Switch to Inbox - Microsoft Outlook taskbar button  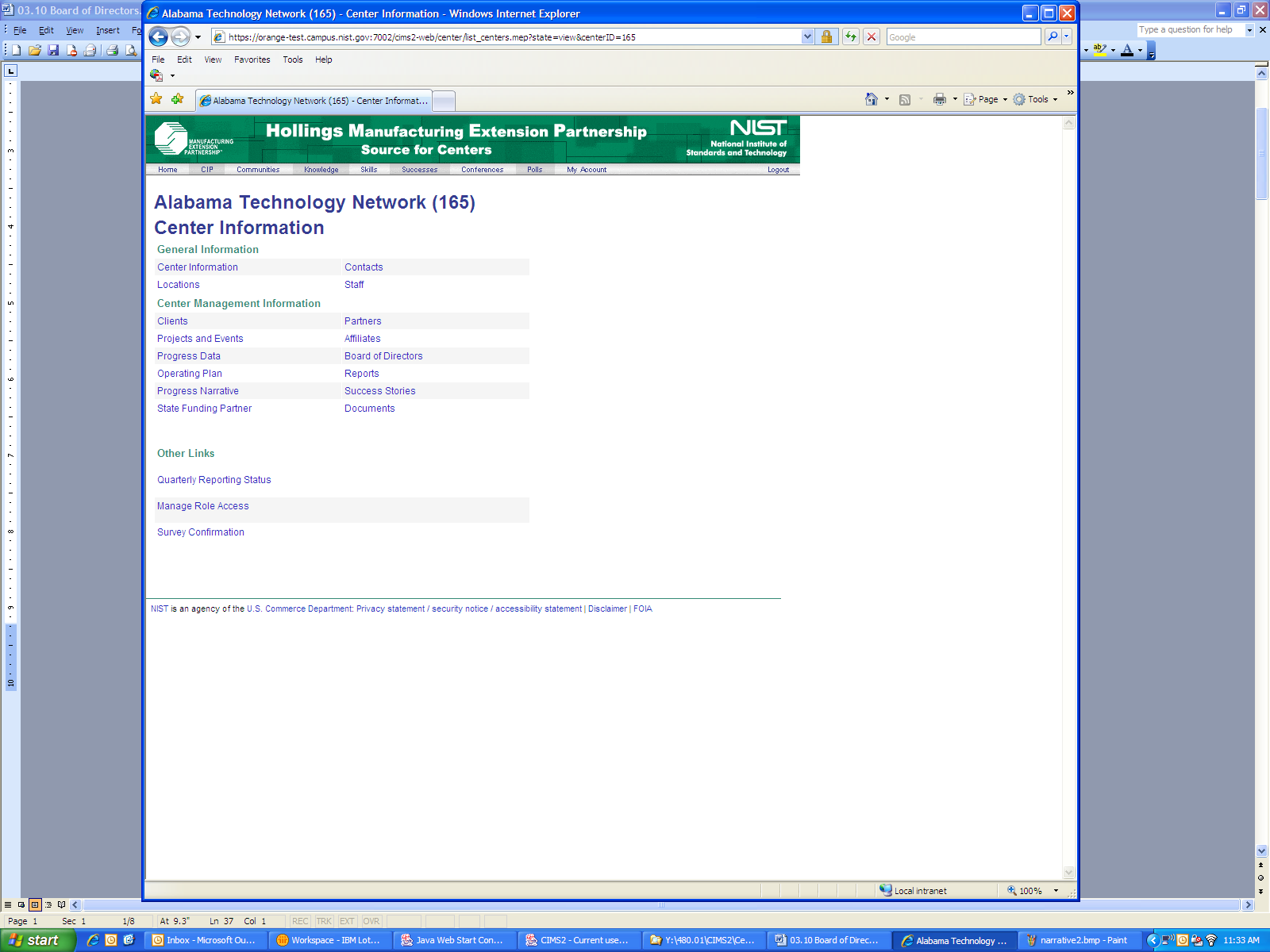pos(206,940)
